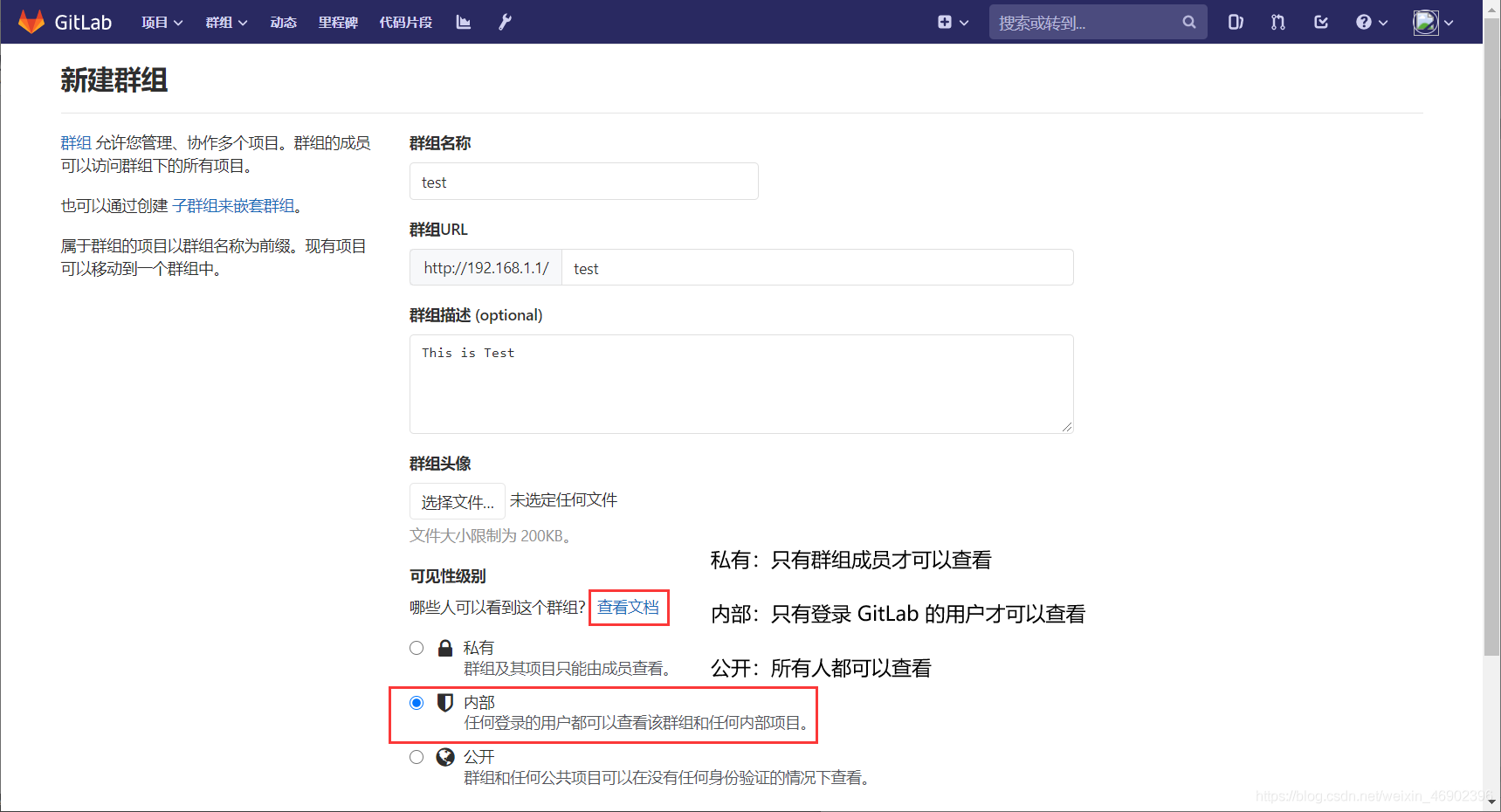Click the 选择文件 button
The image size is (1501, 812).
point(458,501)
